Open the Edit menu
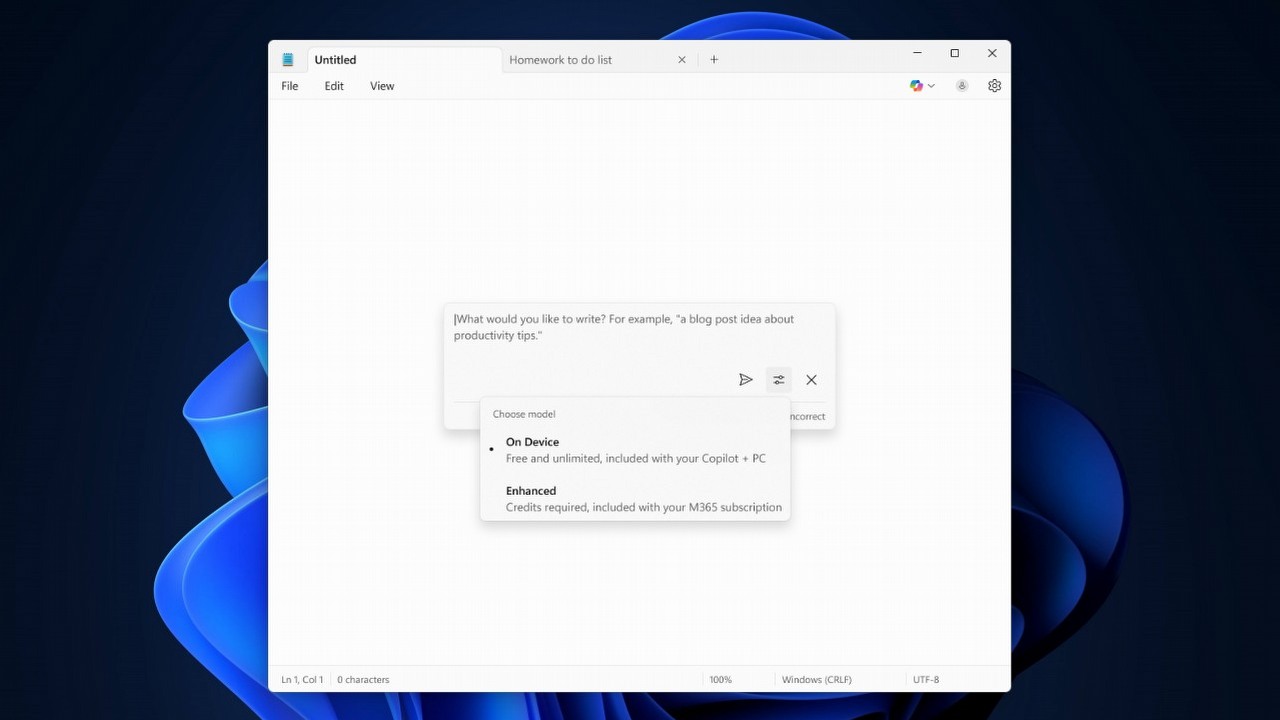This screenshot has width=1280, height=720. 334,86
